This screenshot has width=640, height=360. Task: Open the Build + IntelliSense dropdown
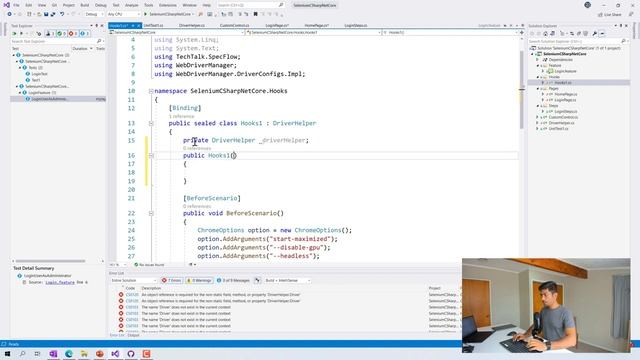click(x=287, y=280)
